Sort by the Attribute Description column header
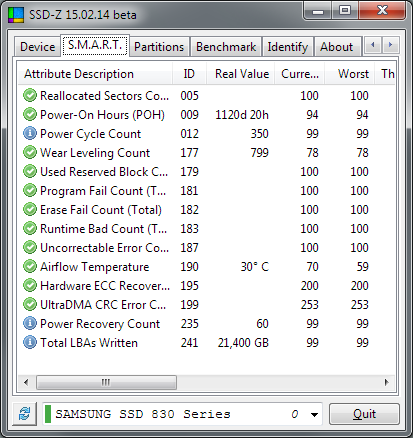413x438 pixels. click(95, 74)
